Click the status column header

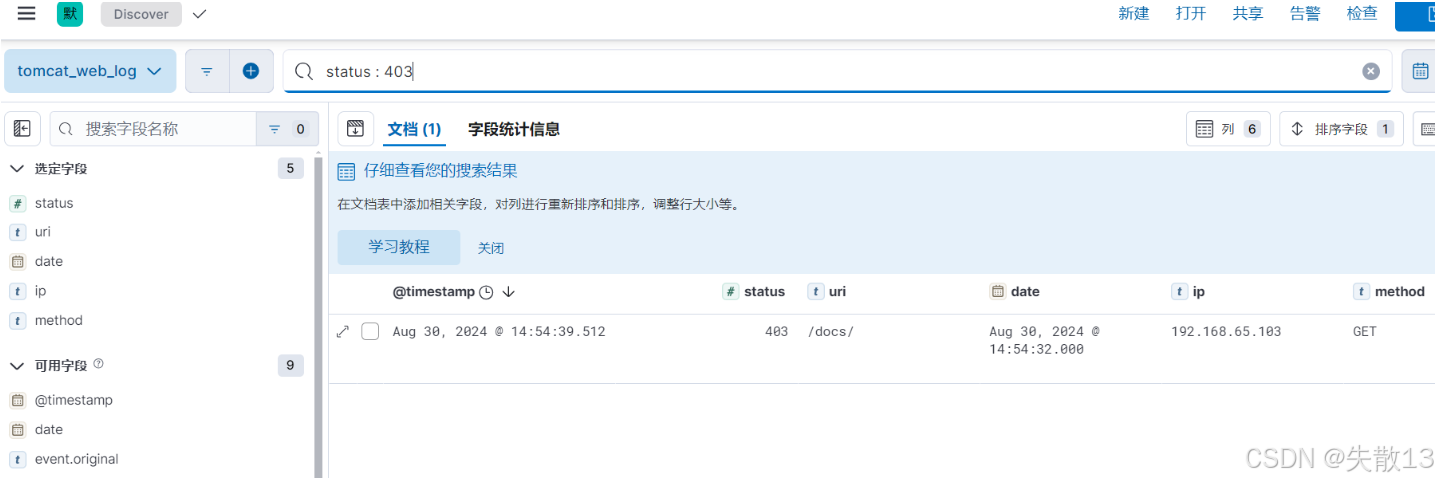(764, 292)
